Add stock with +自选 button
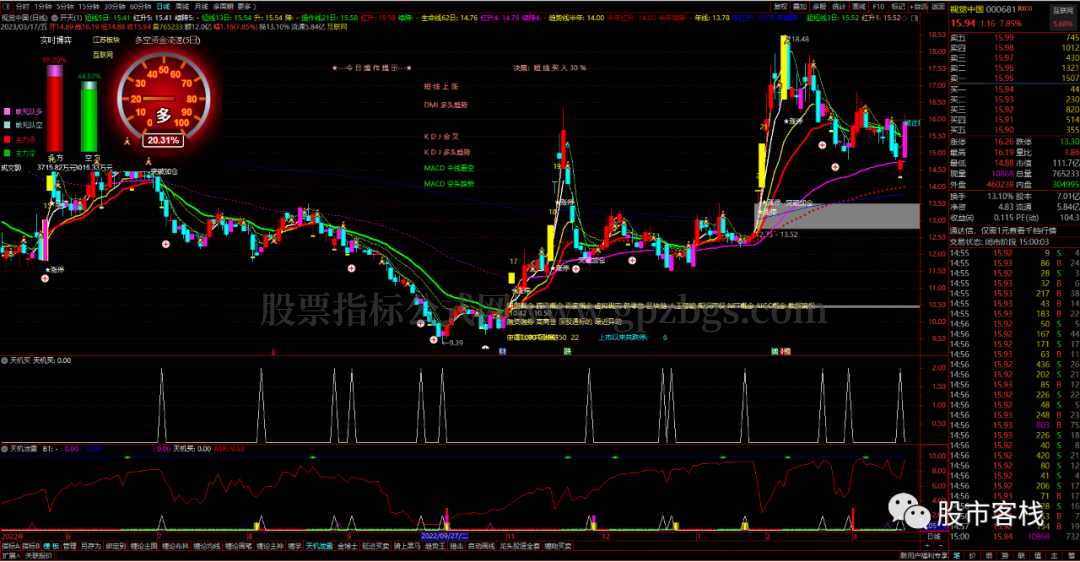This screenshot has height=562, width=1080. [x=918, y=7]
